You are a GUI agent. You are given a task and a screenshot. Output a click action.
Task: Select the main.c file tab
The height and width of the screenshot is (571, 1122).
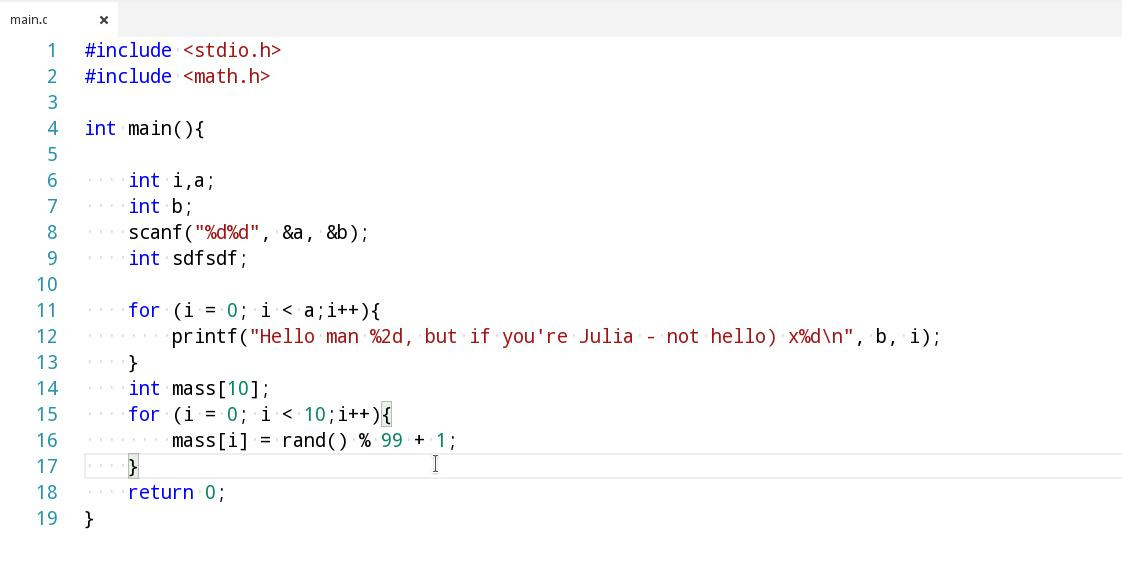coord(29,20)
